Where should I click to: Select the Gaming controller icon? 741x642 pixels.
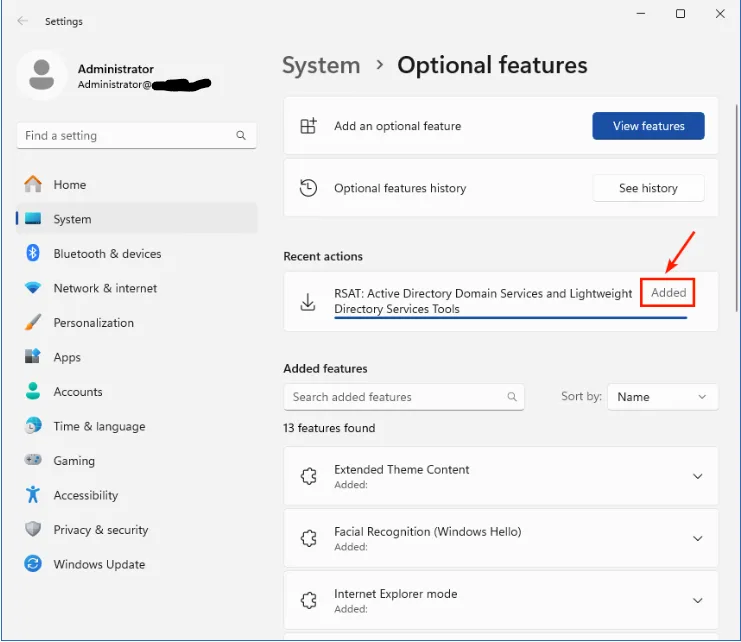33,461
